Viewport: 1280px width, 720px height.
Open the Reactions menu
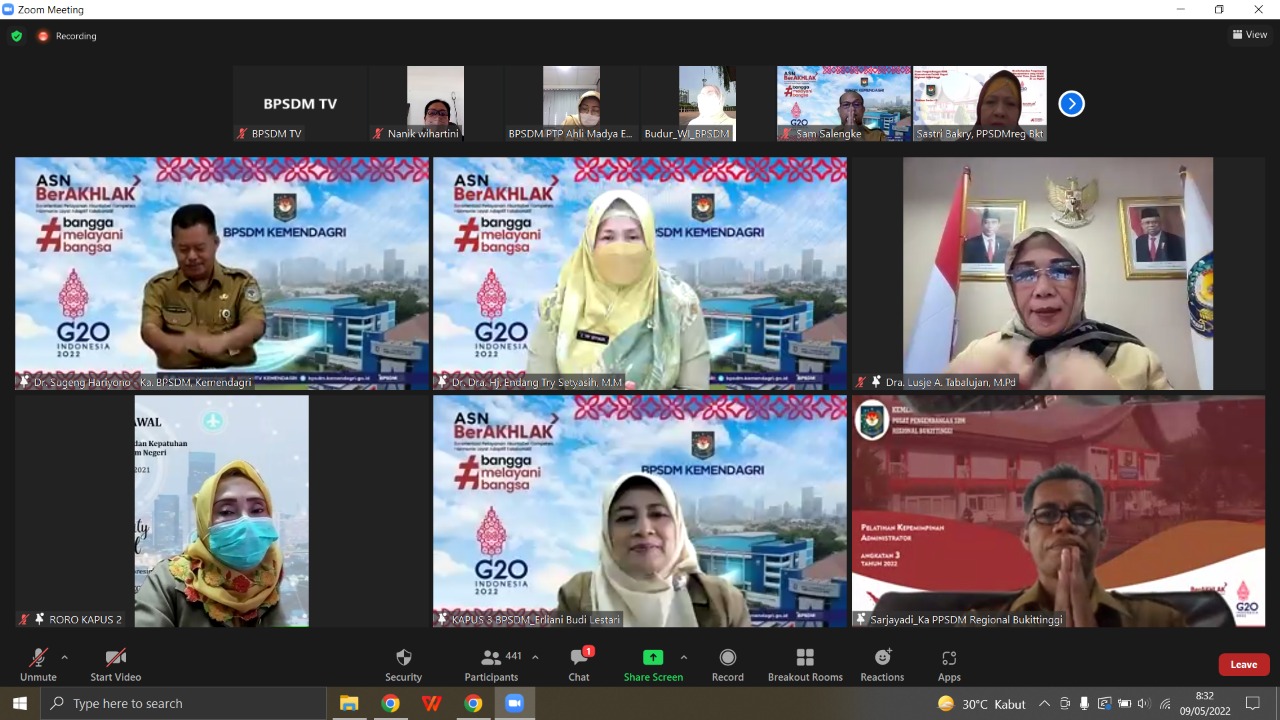click(x=882, y=664)
